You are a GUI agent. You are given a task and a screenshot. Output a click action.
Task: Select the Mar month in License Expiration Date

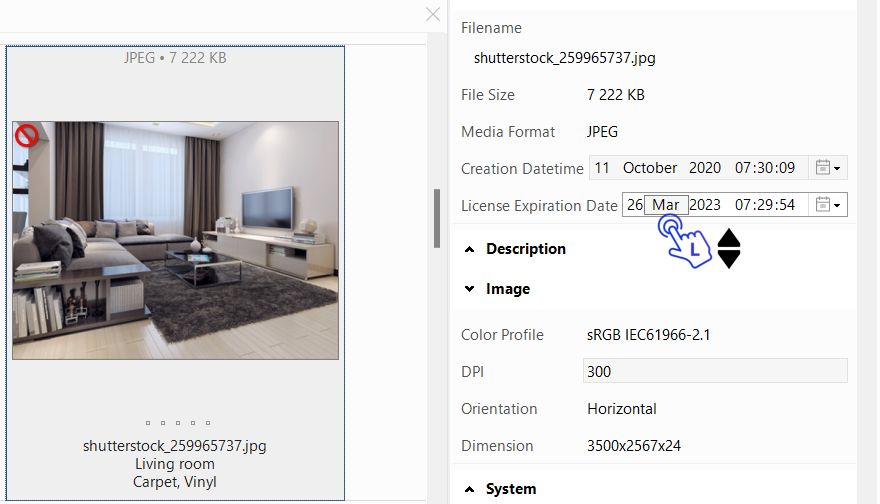click(666, 205)
